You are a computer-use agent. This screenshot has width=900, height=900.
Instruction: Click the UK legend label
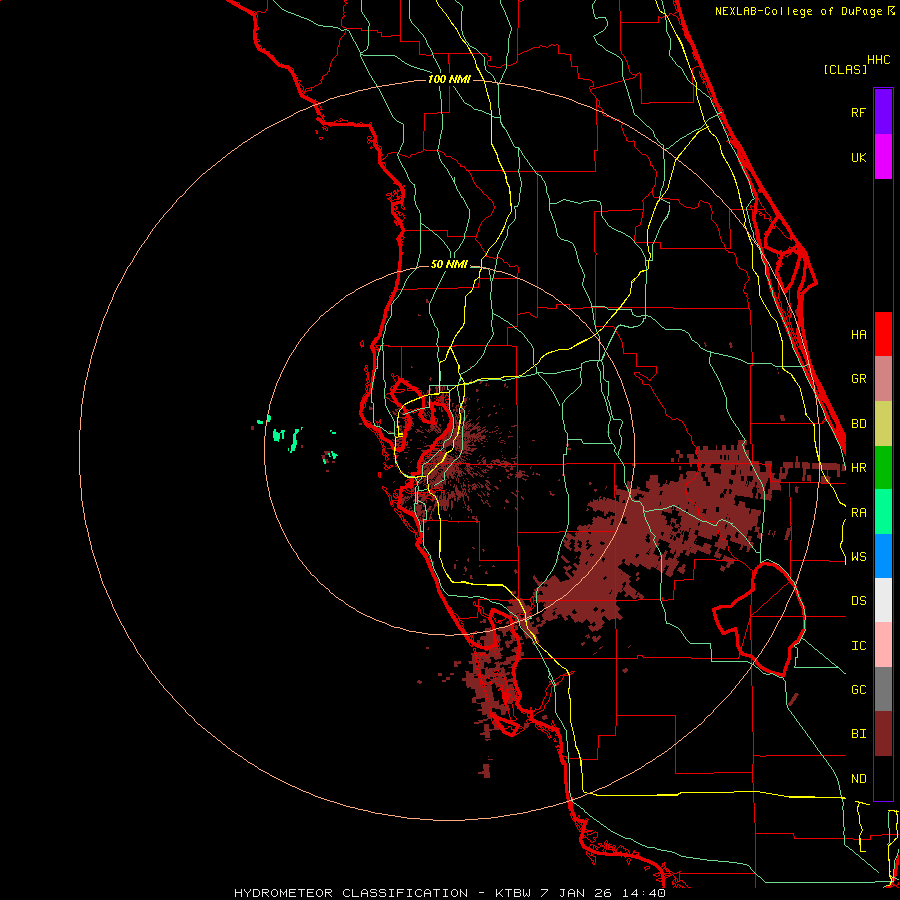tap(858, 157)
